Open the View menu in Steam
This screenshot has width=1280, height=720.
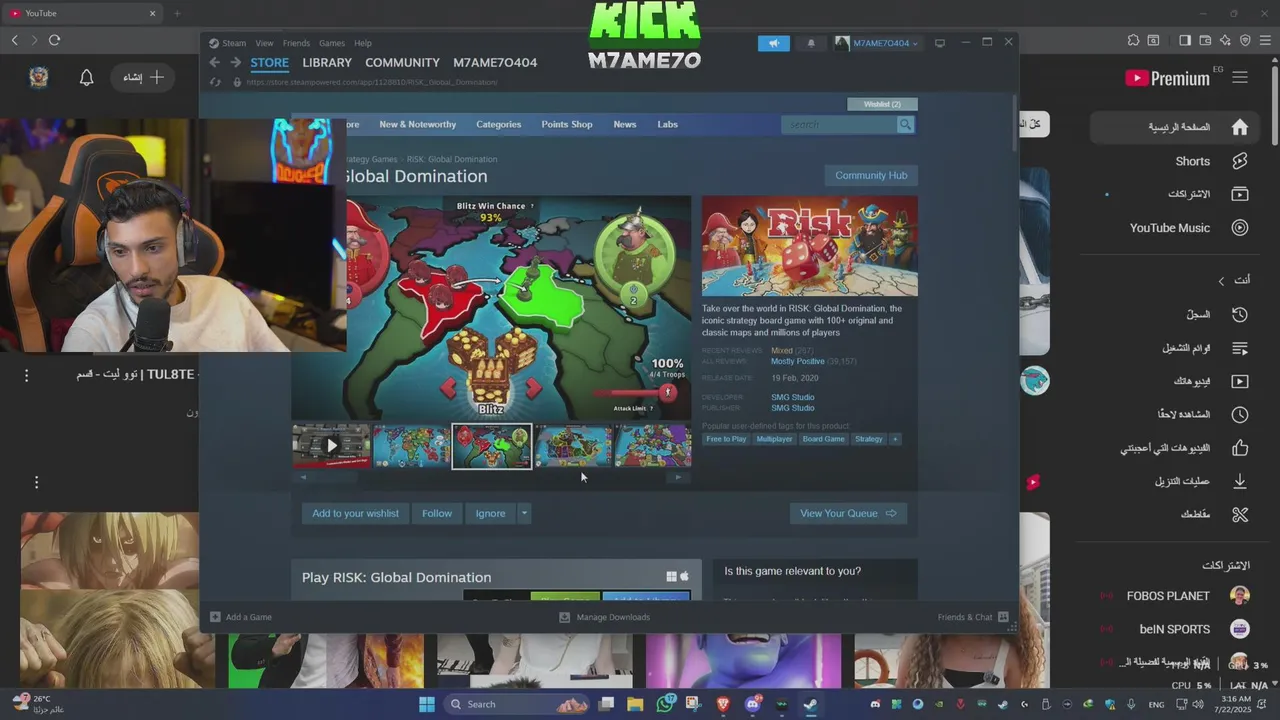click(x=264, y=43)
